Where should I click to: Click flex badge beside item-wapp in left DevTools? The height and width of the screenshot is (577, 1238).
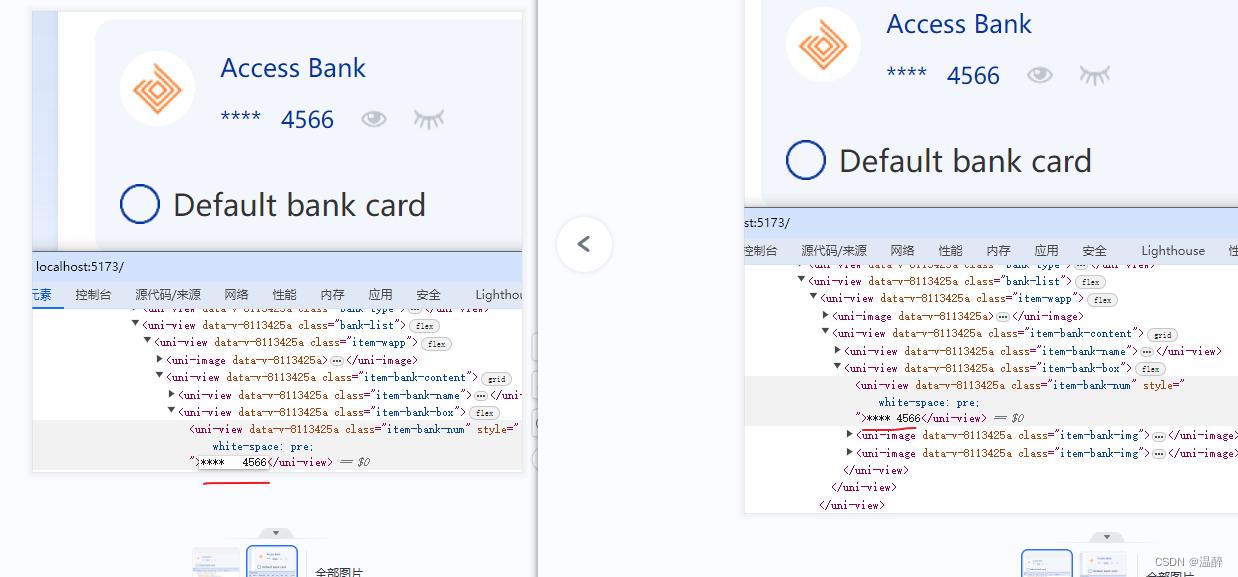436,343
